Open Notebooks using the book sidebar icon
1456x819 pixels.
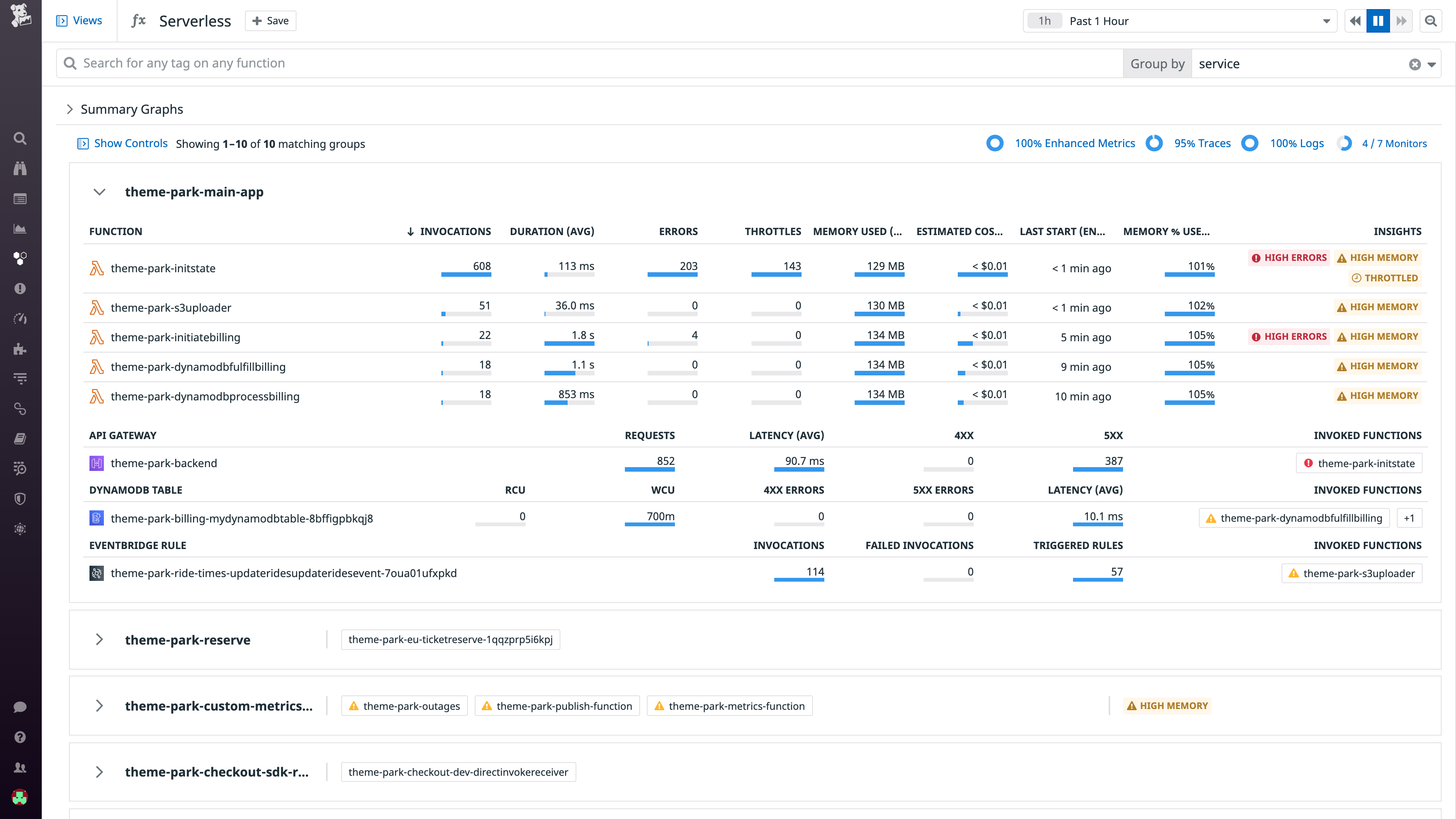click(x=20, y=438)
